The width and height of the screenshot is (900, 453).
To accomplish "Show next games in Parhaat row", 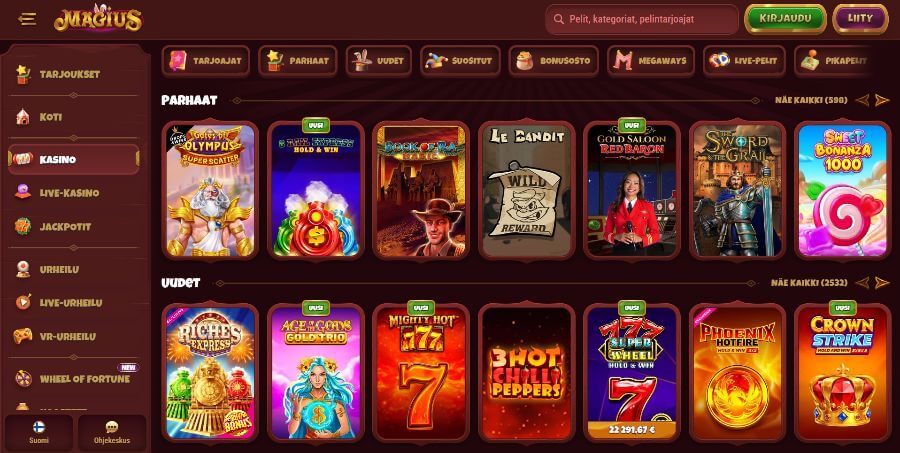I will pos(882,100).
